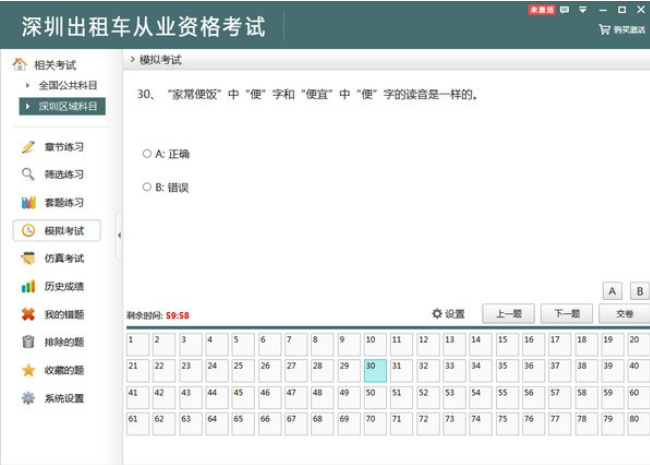The width and height of the screenshot is (650, 465).
Task: Open 套题练习 with the books icon
Action: point(62,202)
